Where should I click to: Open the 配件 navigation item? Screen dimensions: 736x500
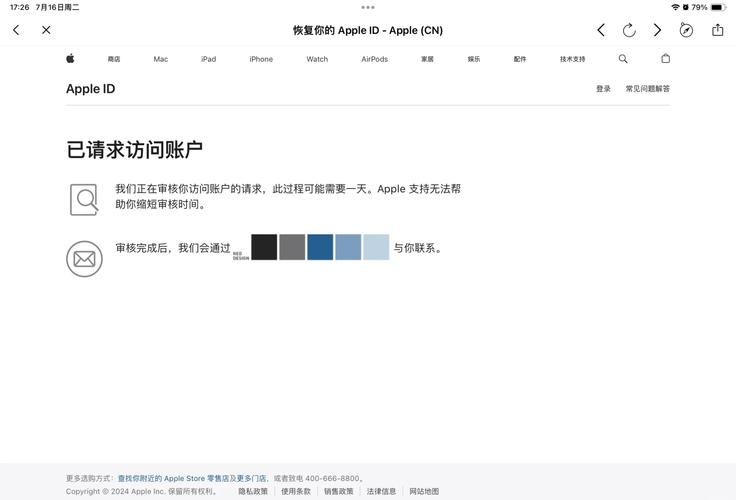pos(520,59)
